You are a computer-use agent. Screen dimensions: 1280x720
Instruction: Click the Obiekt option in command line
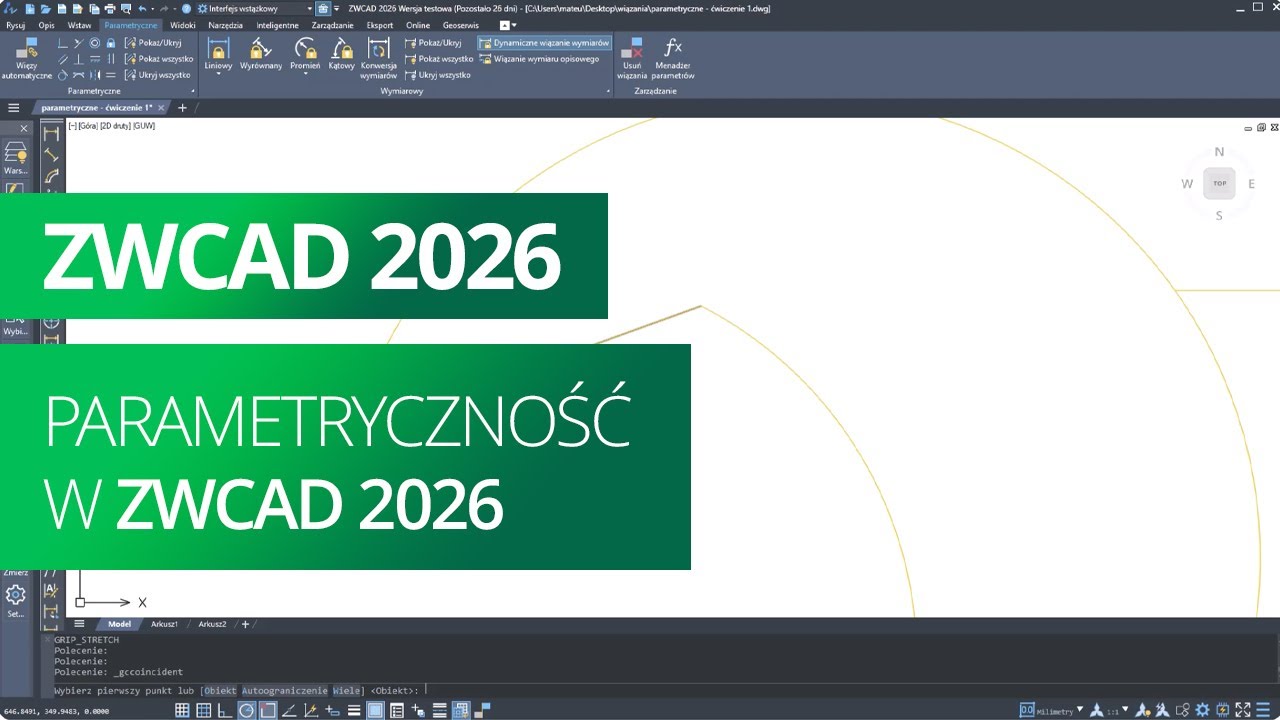[221, 689]
